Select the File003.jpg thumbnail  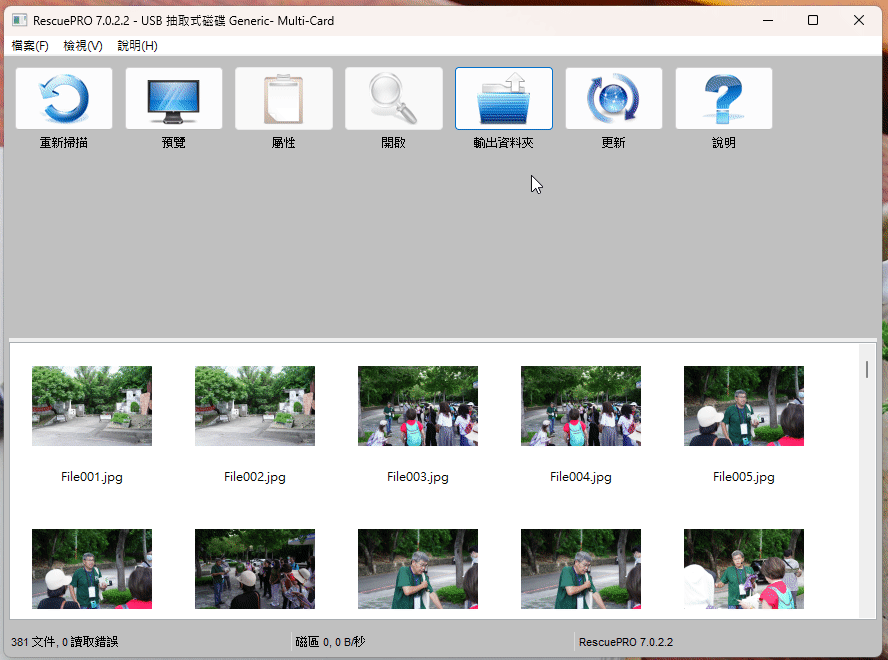[x=418, y=406]
